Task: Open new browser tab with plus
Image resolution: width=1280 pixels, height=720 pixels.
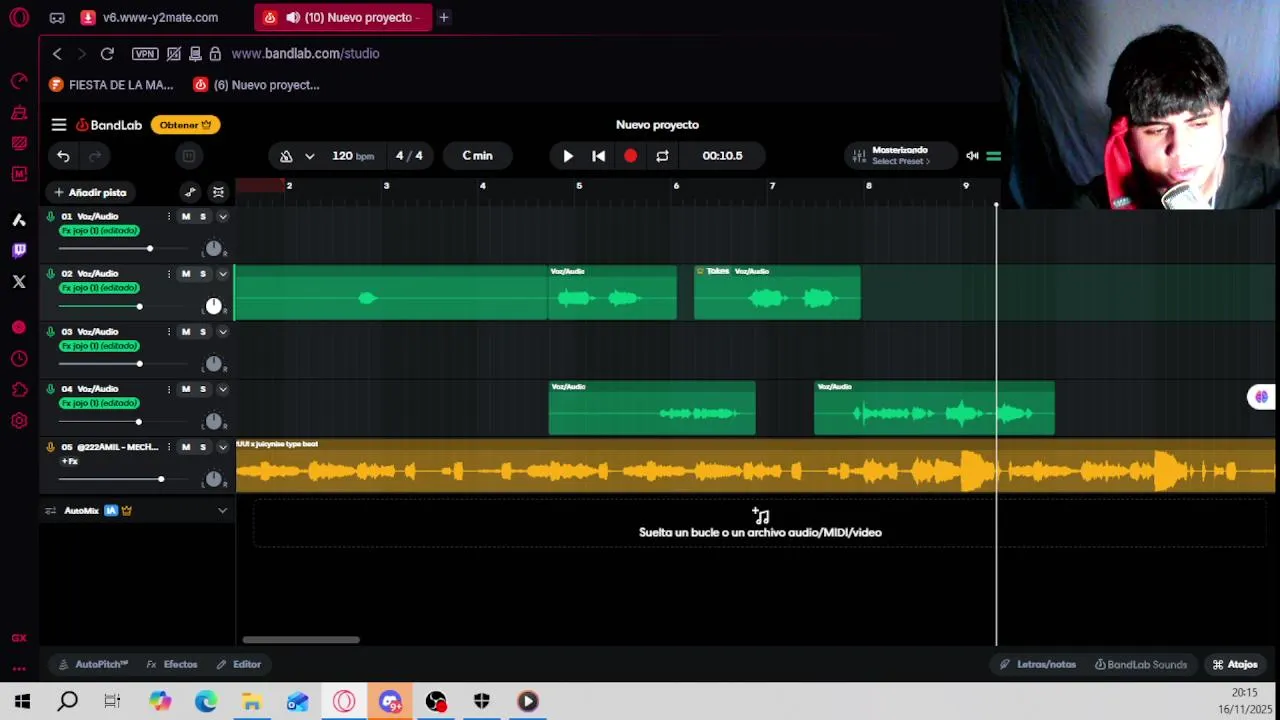Action: click(x=444, y=17)
